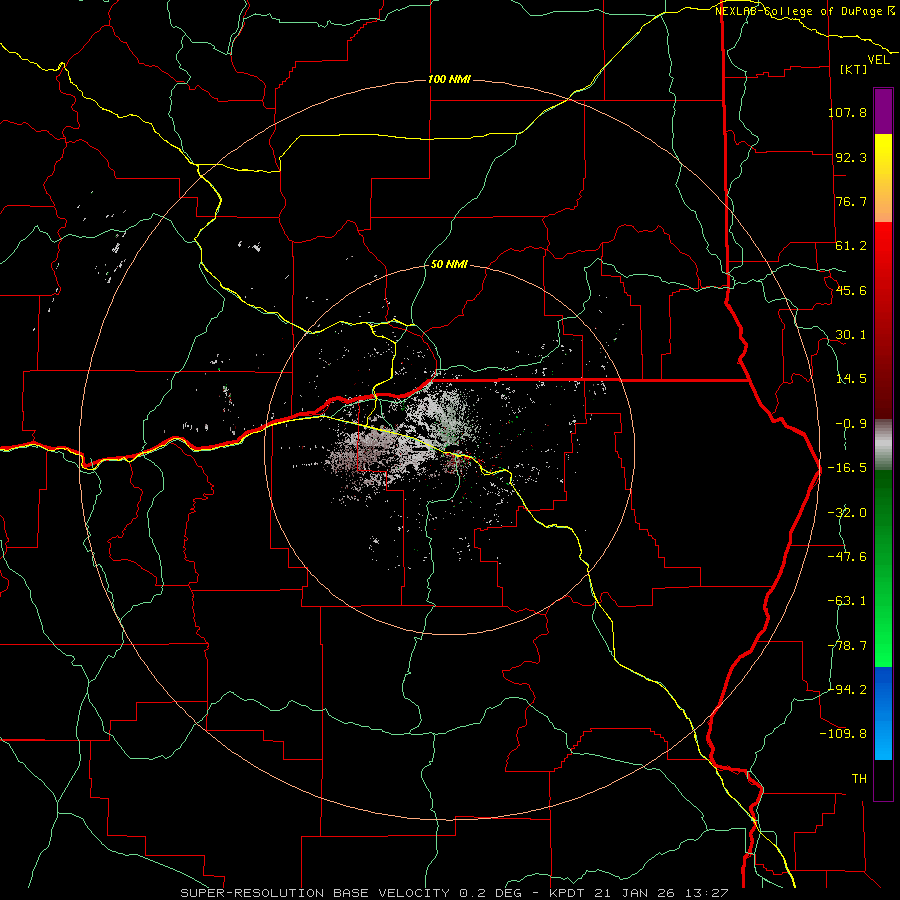Click the 45.6 velocity scale value
Screen dimensions: 900x900
(x=851, y=290)
